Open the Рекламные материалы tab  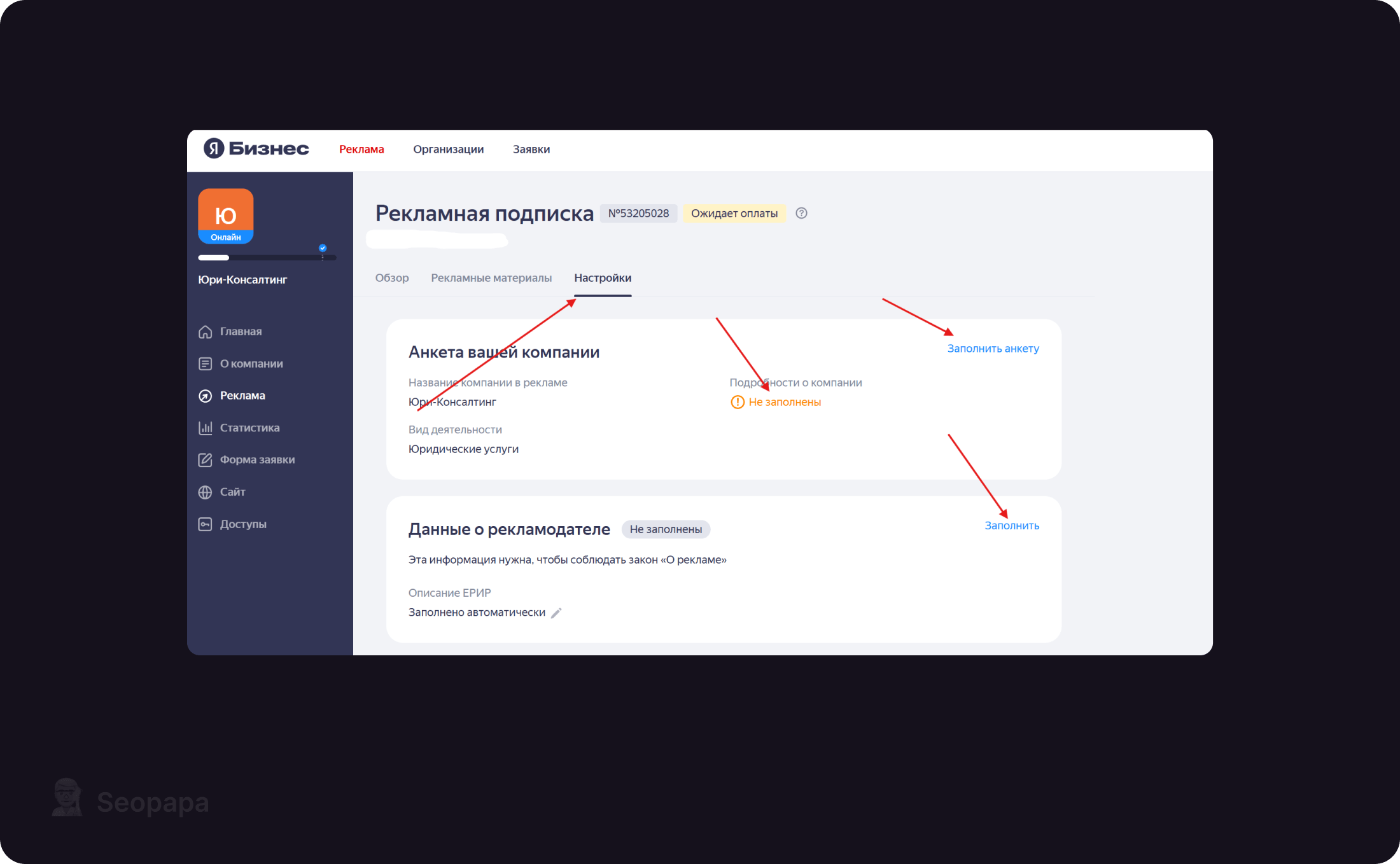point(491,278)
